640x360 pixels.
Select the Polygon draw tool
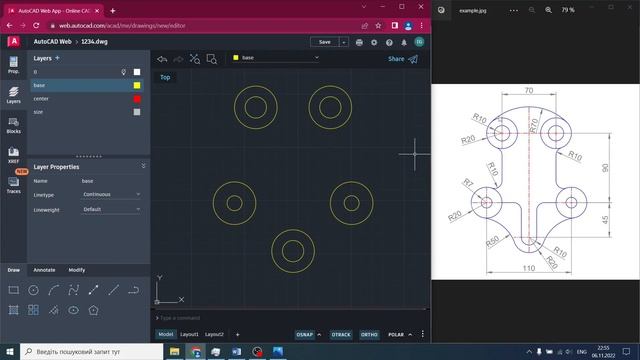pyautogui.click(x=93, y=310)
